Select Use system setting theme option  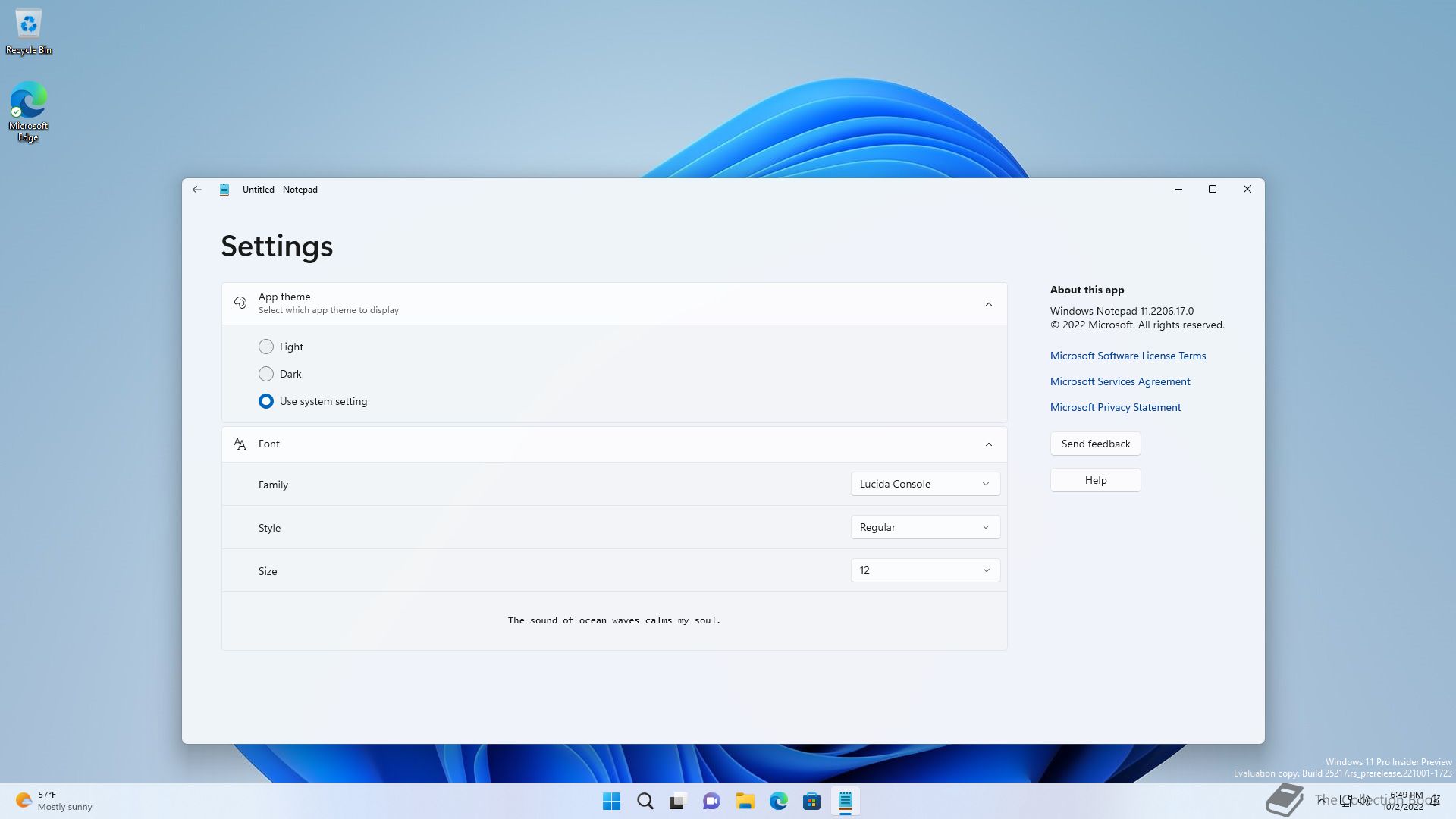pos(266,401)
